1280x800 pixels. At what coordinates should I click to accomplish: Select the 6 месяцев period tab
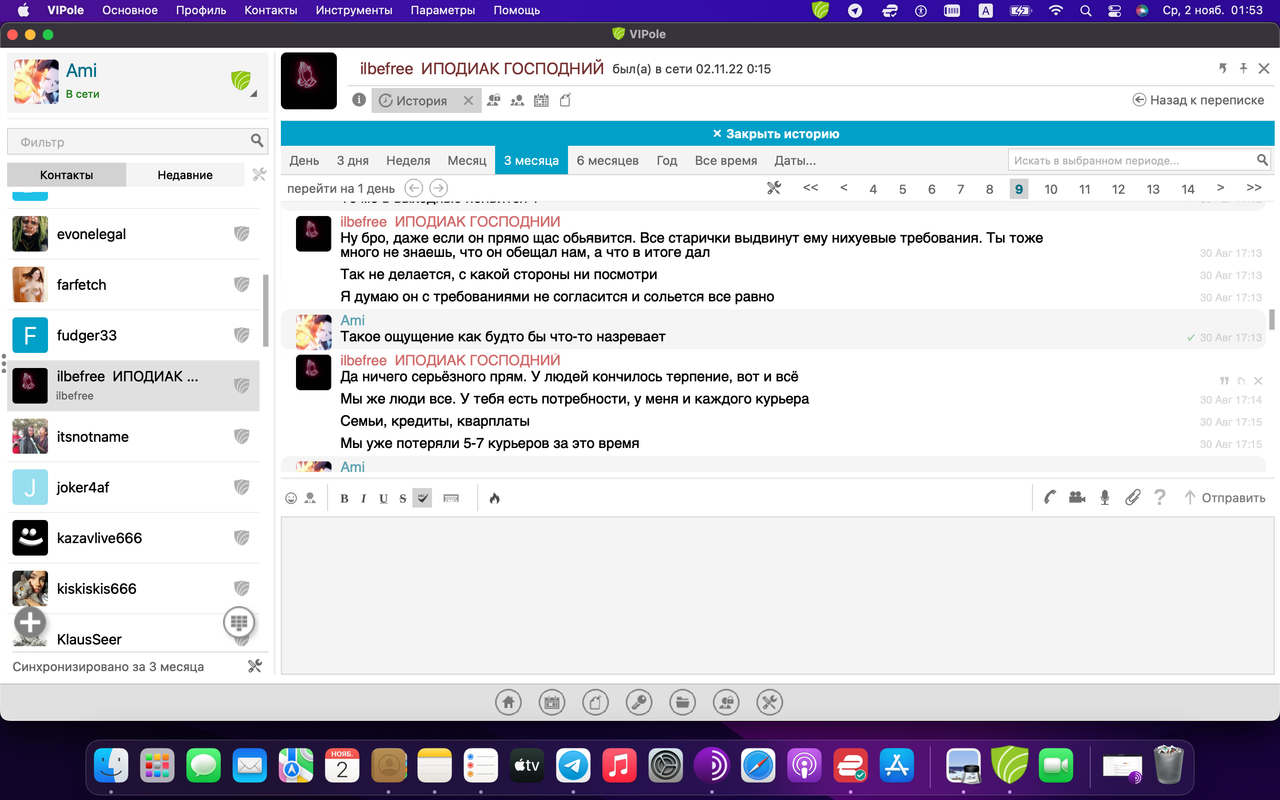(608, 160)
